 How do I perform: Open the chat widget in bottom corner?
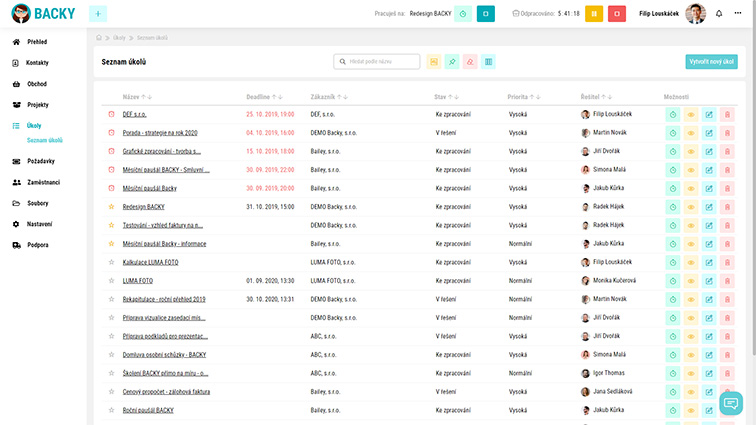click(x=731, y=403)
